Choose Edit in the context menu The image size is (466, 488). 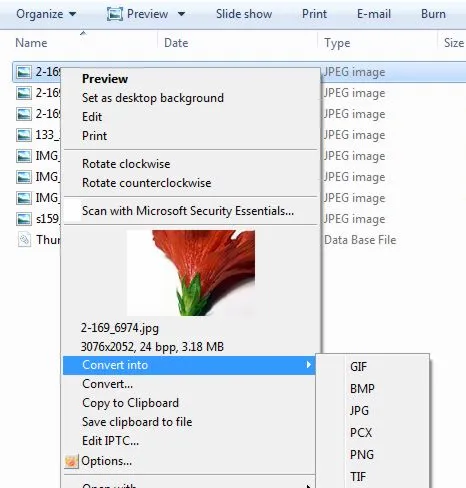point(92,117)
